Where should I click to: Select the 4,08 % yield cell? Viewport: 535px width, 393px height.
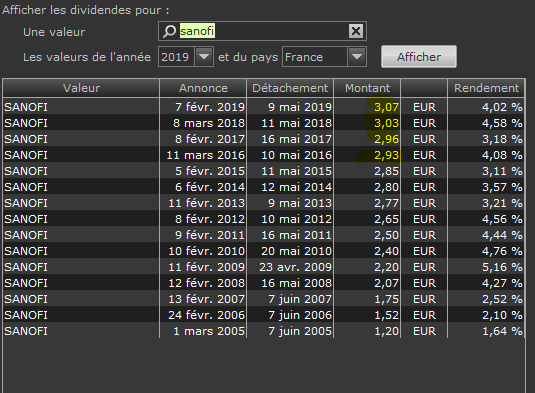tap(486, 155)
